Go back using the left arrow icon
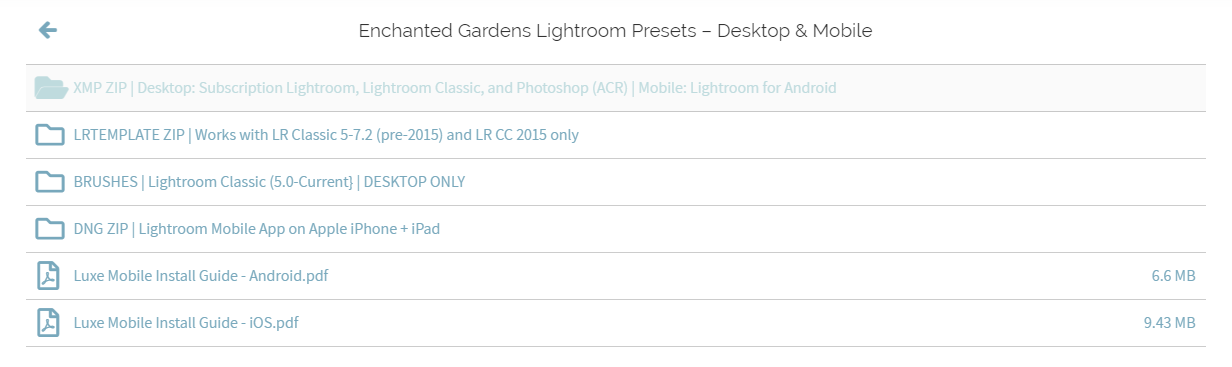1232x367 pixels. (47, 30)
